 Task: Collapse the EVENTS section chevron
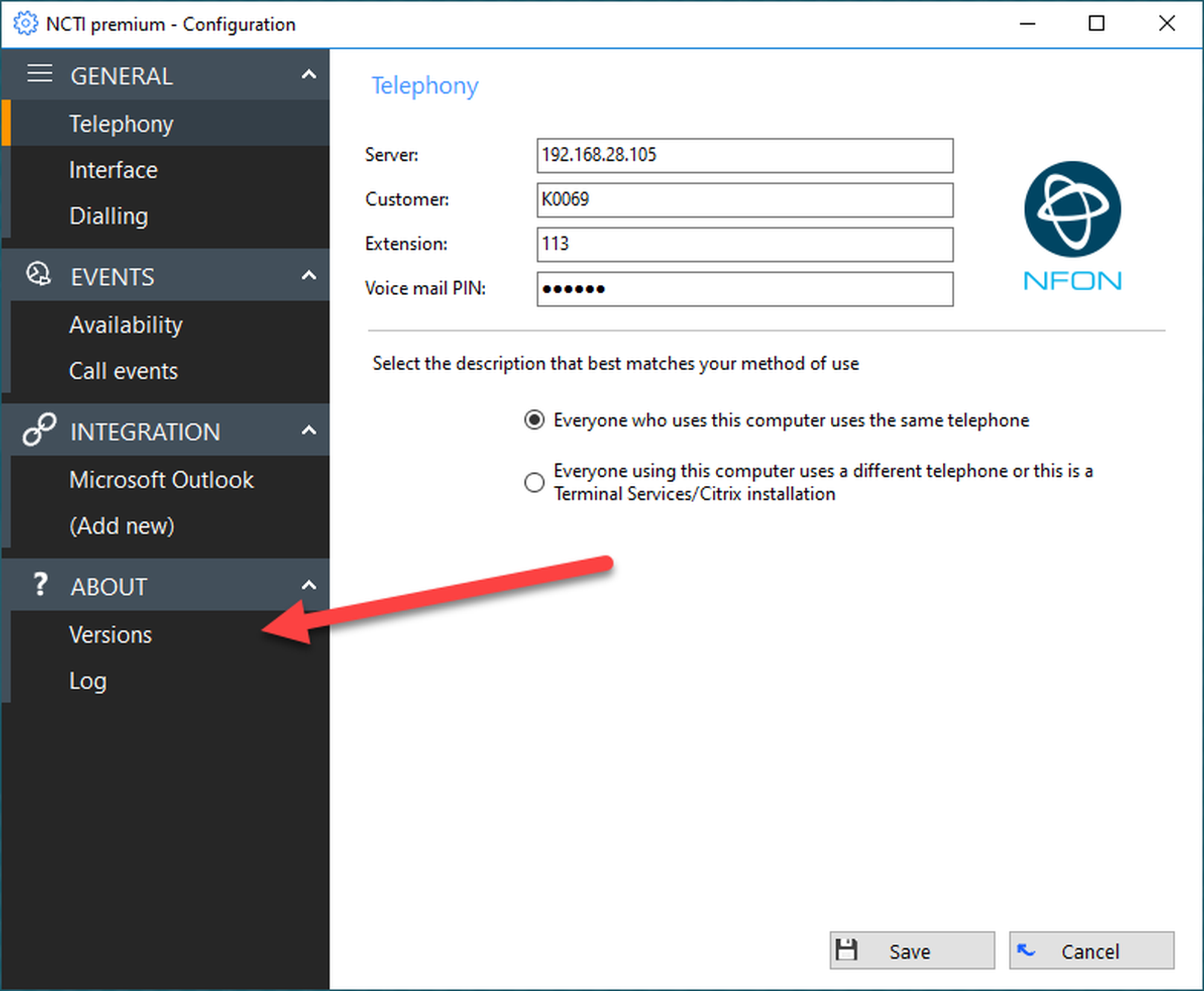(309, 276)
